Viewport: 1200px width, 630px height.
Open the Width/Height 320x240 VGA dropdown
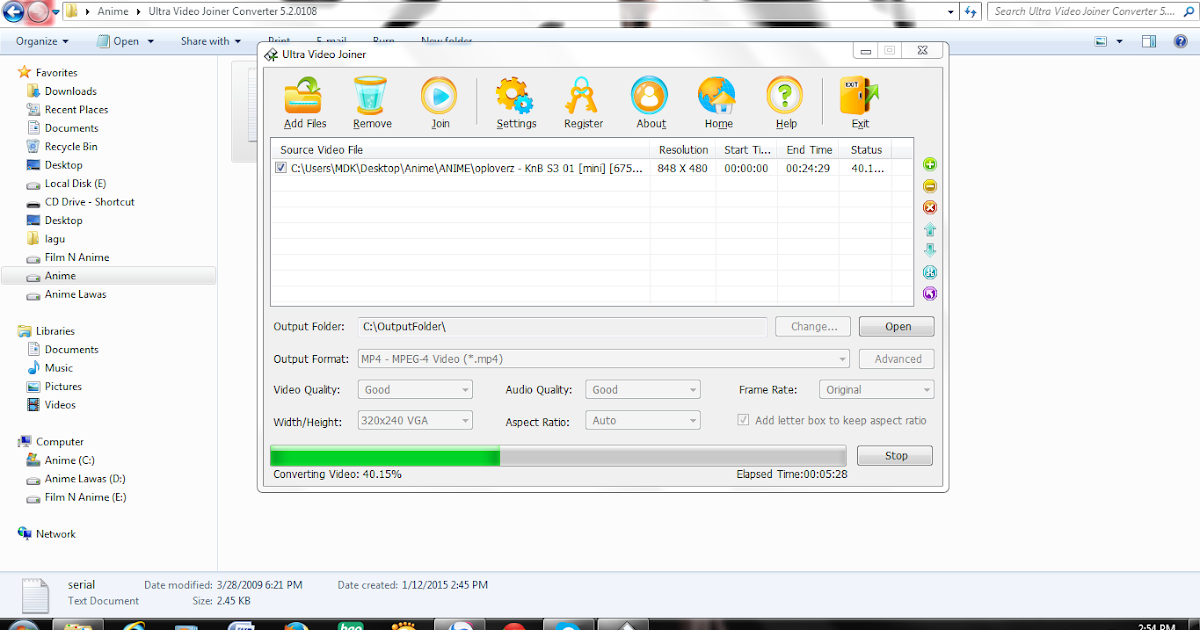[x=415, y=421]
